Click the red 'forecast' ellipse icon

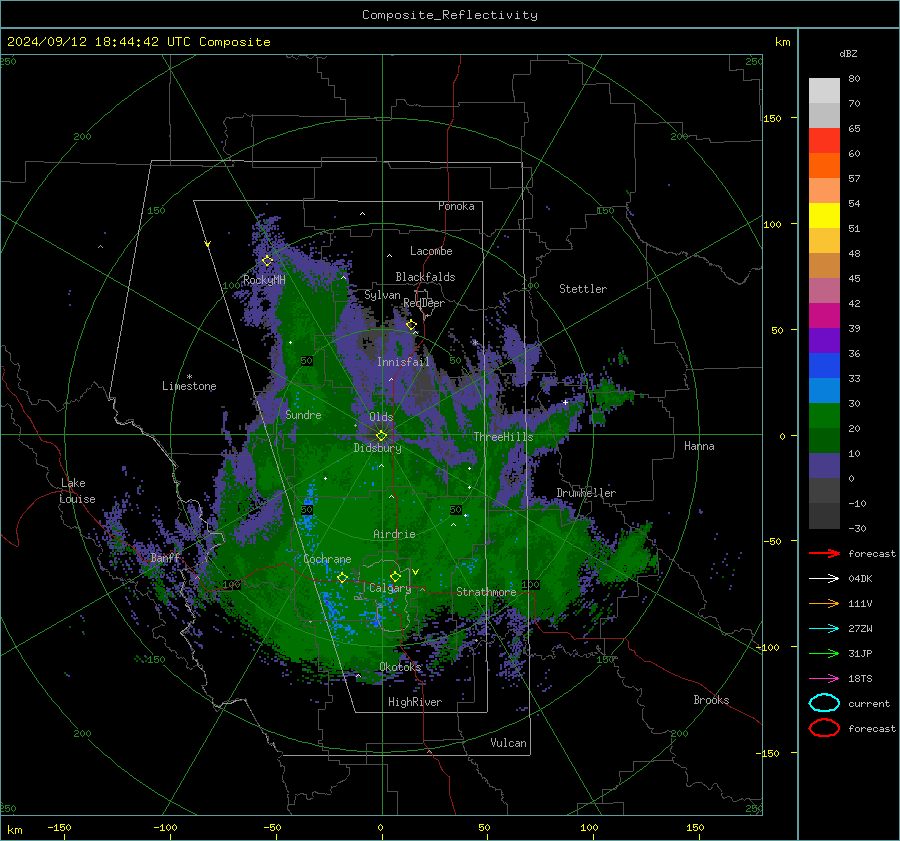824,728
